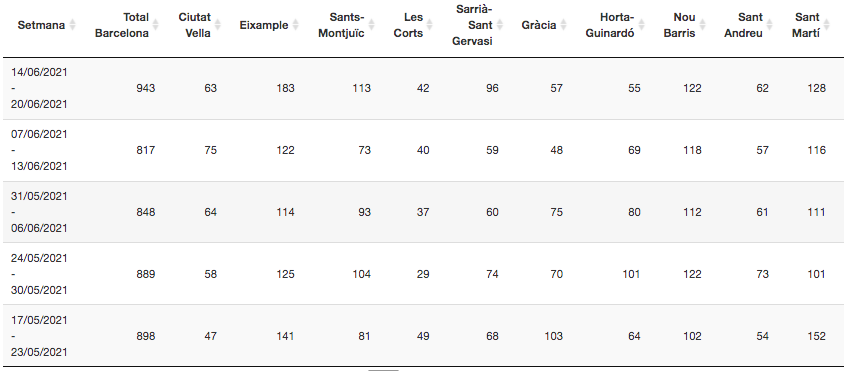Sort Horta-Guinardó column with arrow icon

click(642, 25)
